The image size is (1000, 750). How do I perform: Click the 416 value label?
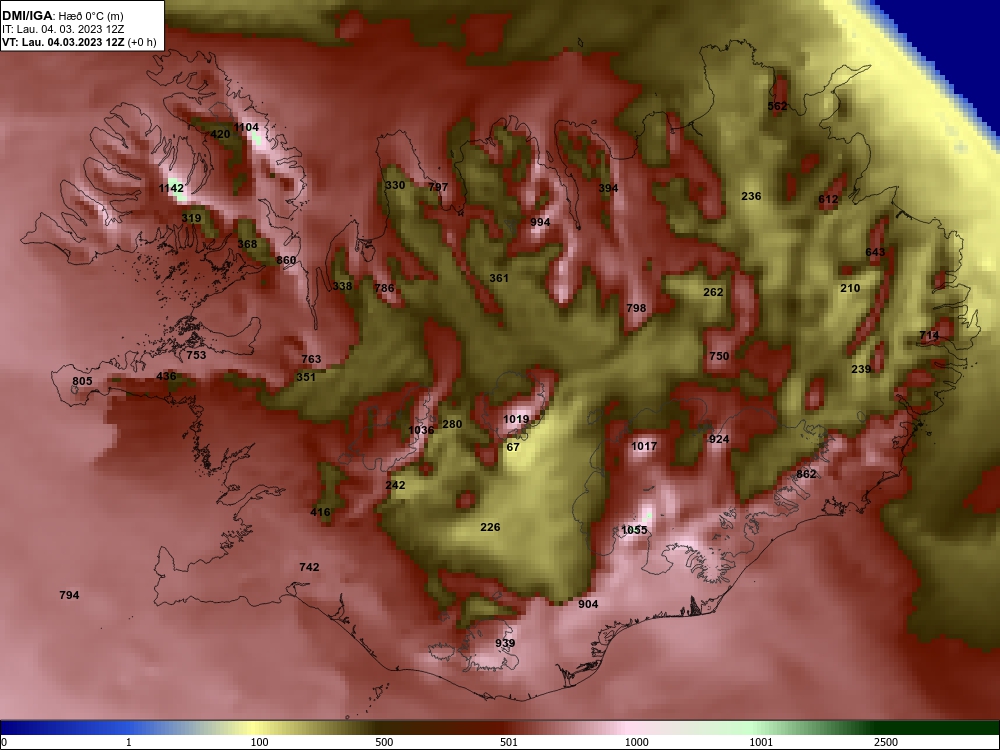pyautogui.click(x=320, y=511)
